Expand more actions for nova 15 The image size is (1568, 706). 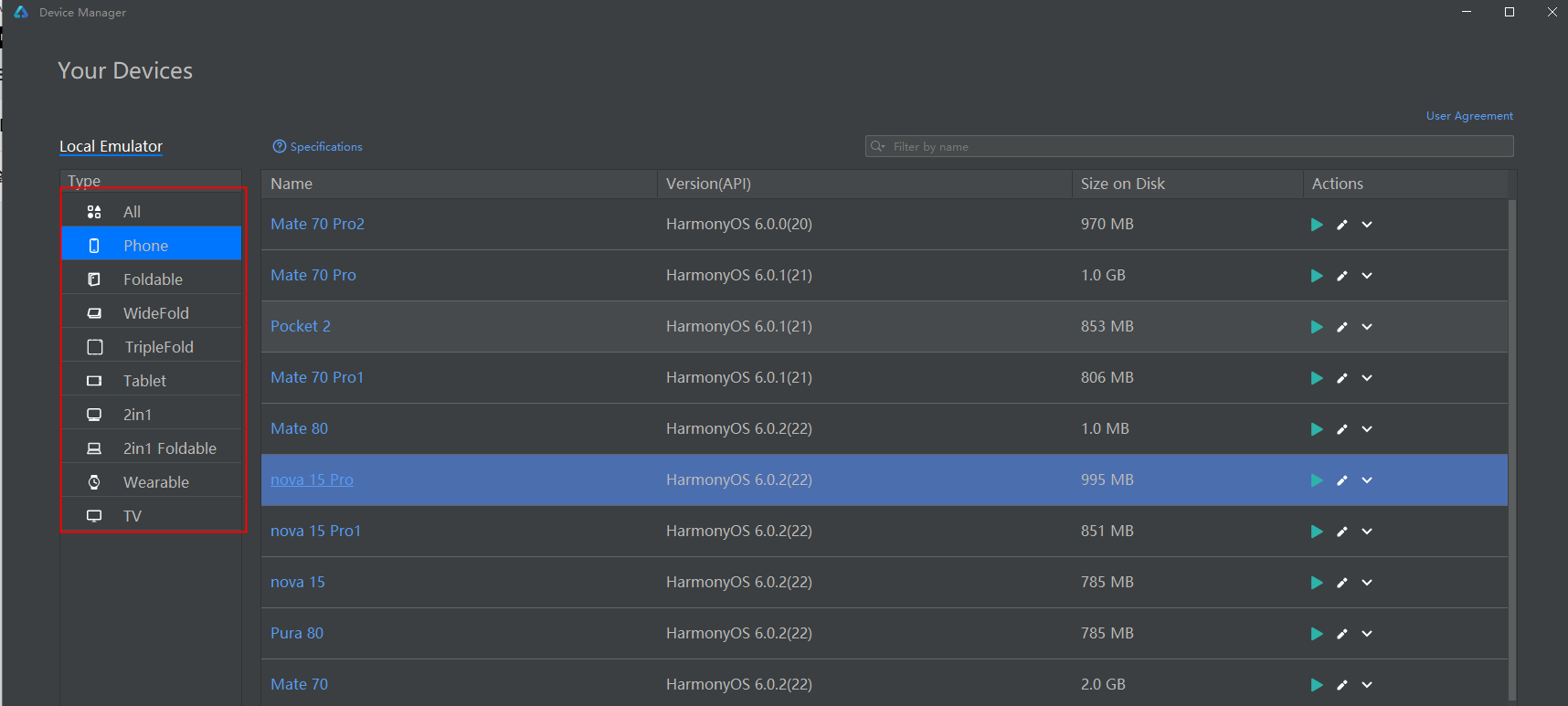1367,583
